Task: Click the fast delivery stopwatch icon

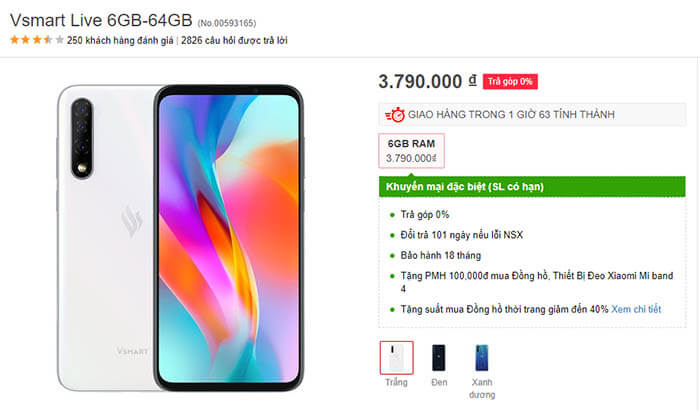Action: coord(395,115)
